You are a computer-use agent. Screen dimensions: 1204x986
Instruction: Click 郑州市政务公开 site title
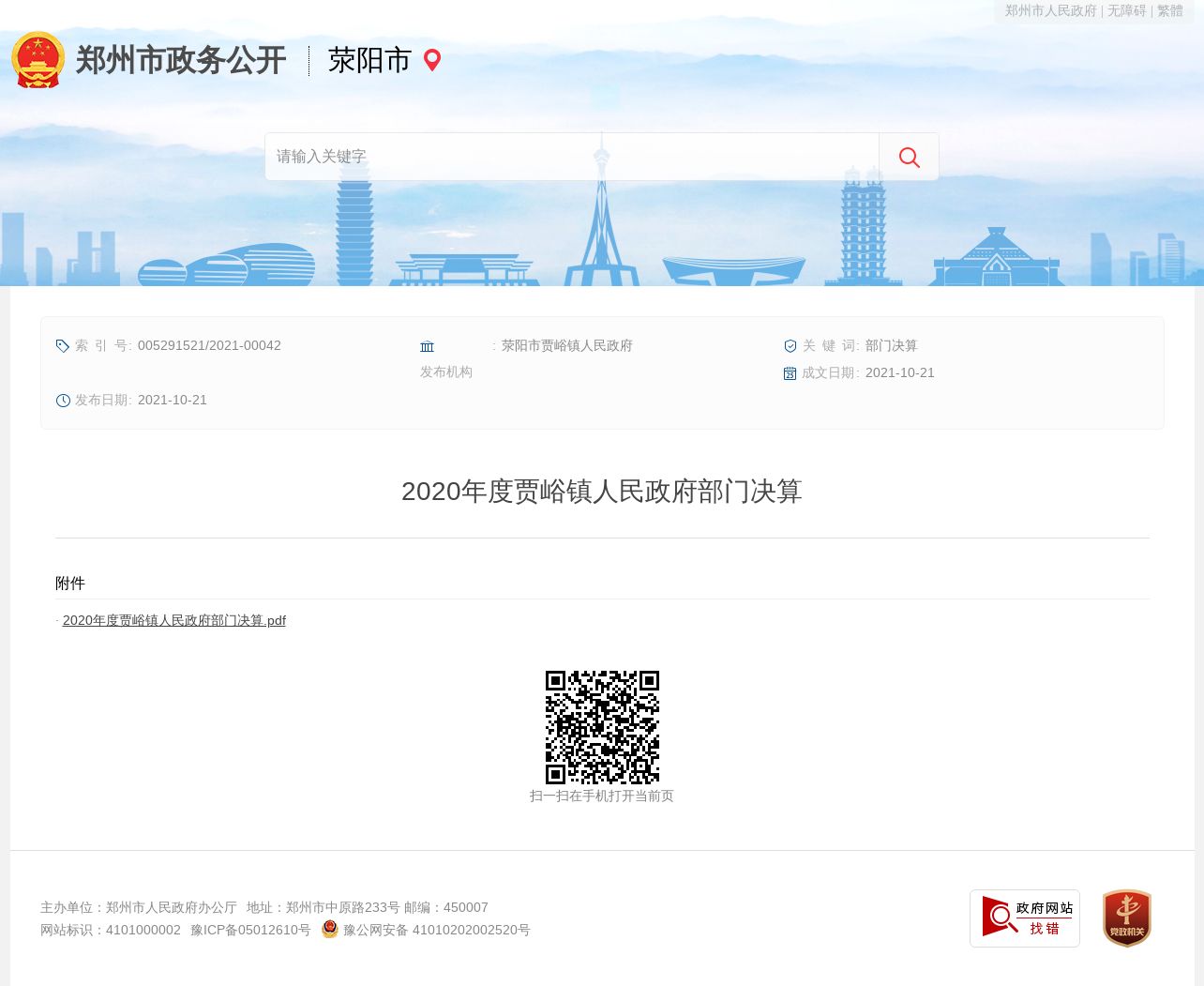(x=181, y=60)
